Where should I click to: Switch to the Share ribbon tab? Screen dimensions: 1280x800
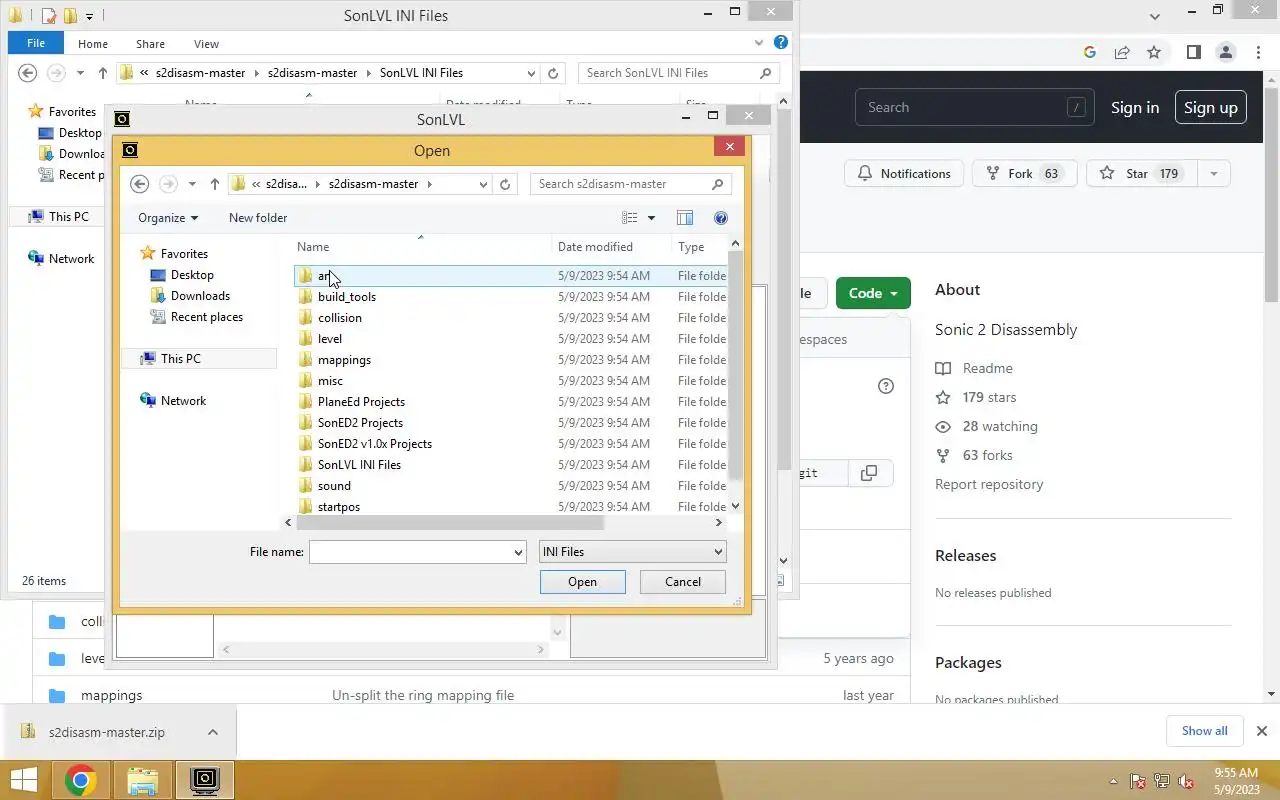151,44
